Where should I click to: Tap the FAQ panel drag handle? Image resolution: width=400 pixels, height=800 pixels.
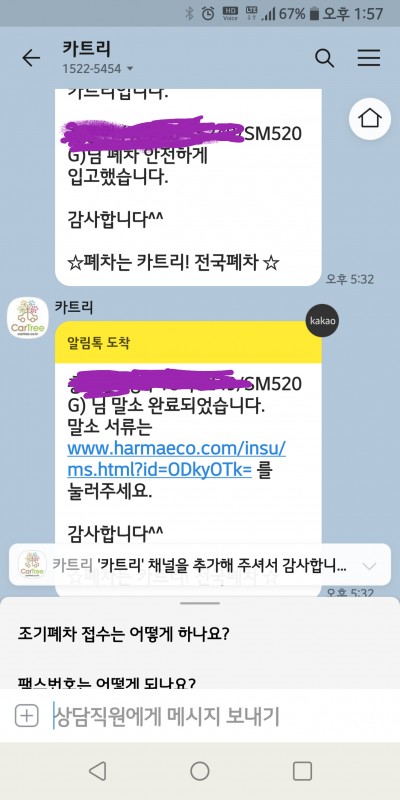pos(200,603)
